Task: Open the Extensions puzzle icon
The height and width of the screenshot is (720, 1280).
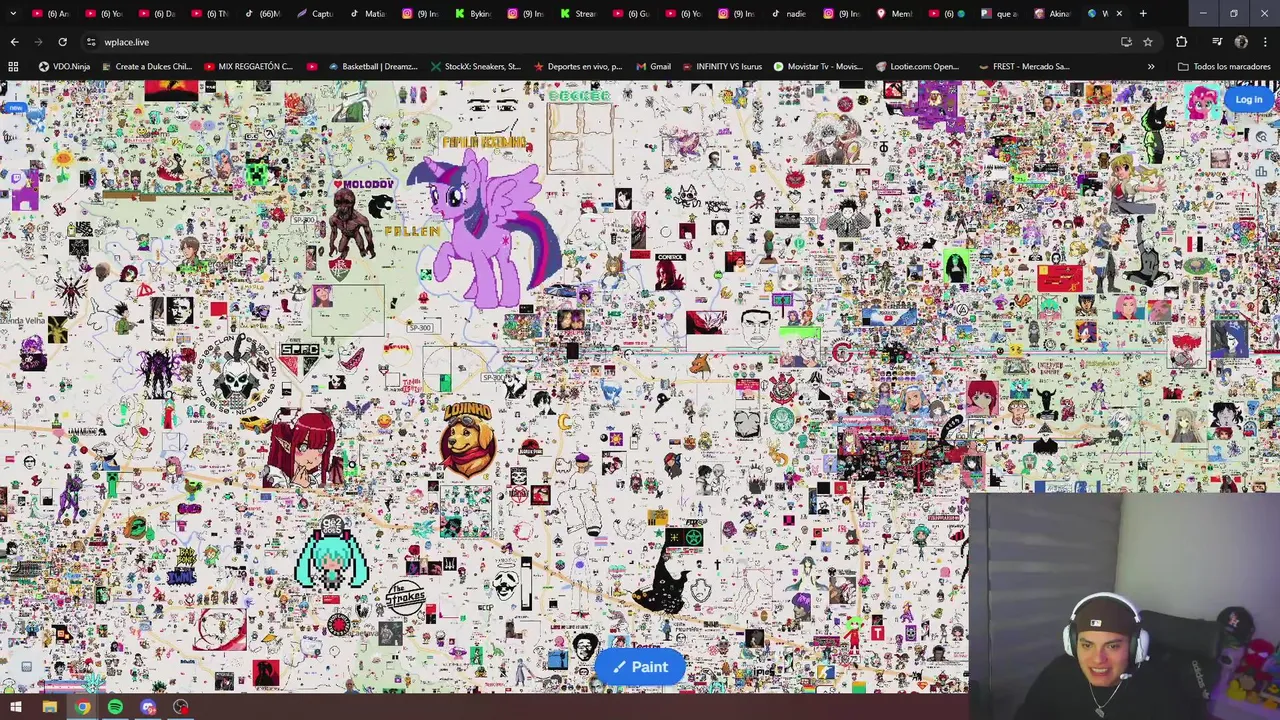Action: (1181, 42)
